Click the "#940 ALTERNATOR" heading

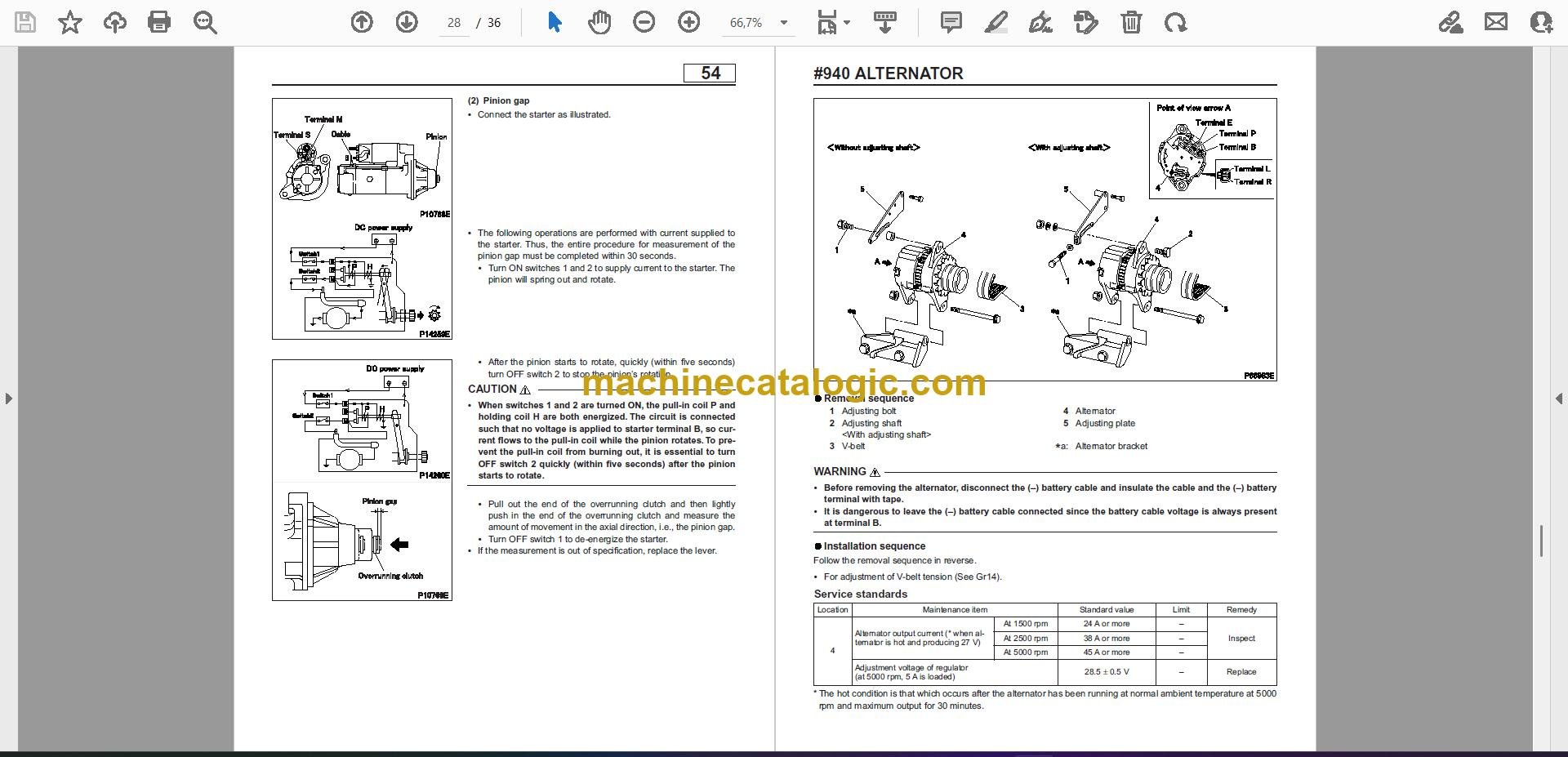(x=889, y=73)
